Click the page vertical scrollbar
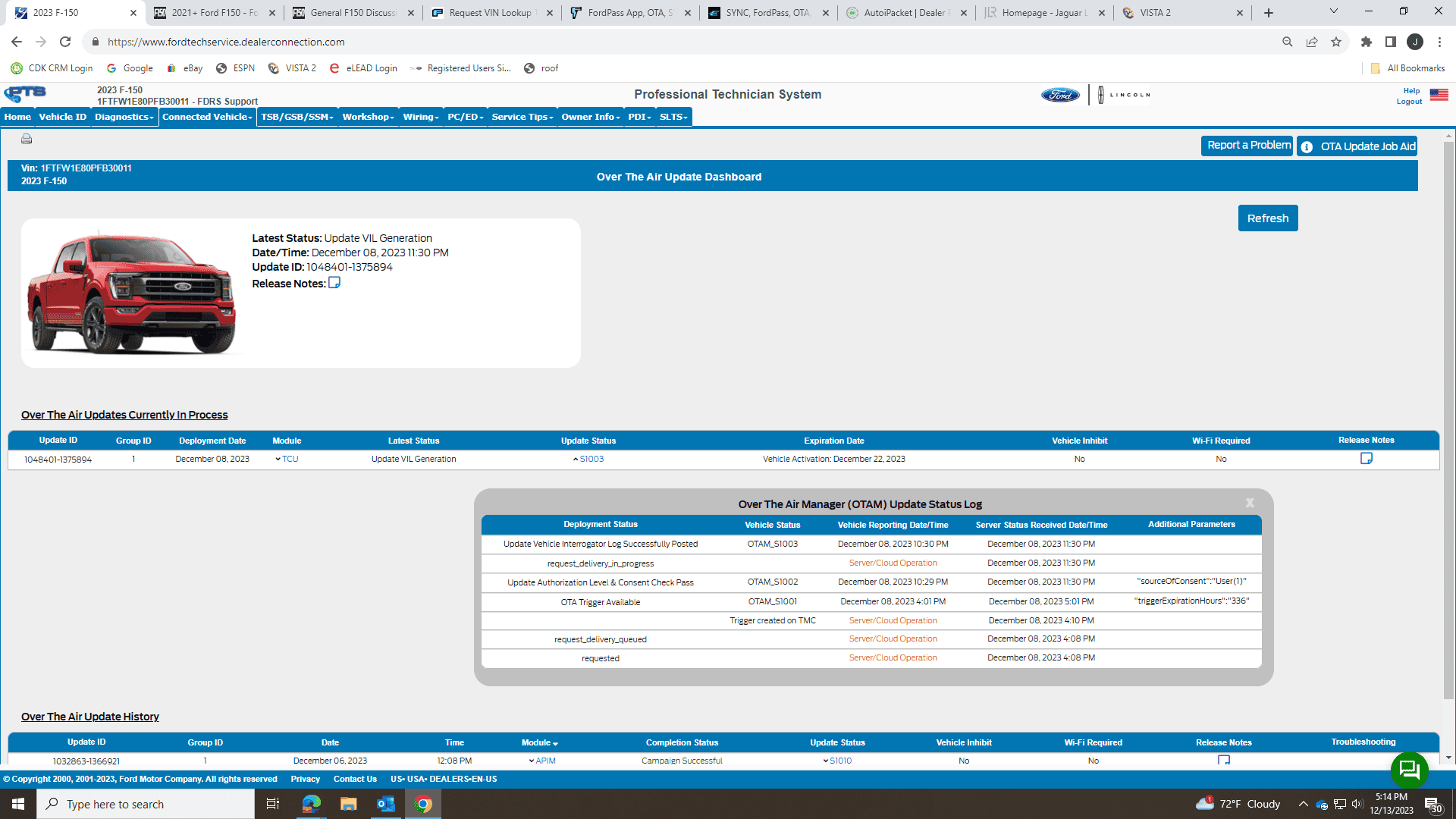Viewport: 1456px width, 819px height. click(x=1448, y=417)
